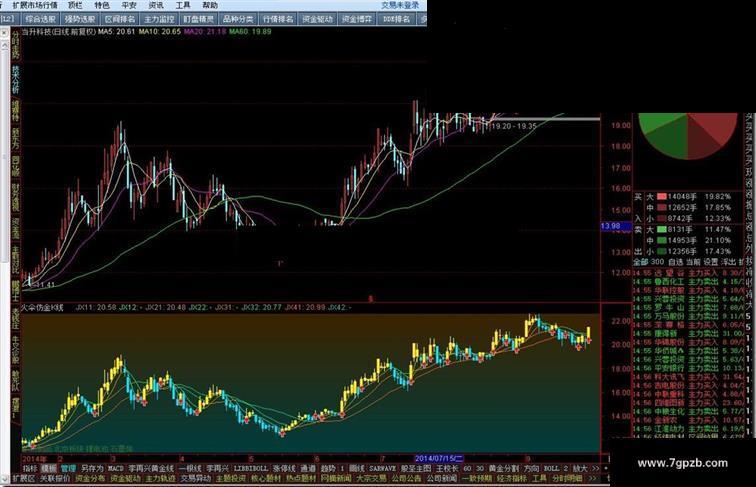Viewport: 756px width, 487px height.
Task: Apply the 涨停线 template
Action: point(283,468)
